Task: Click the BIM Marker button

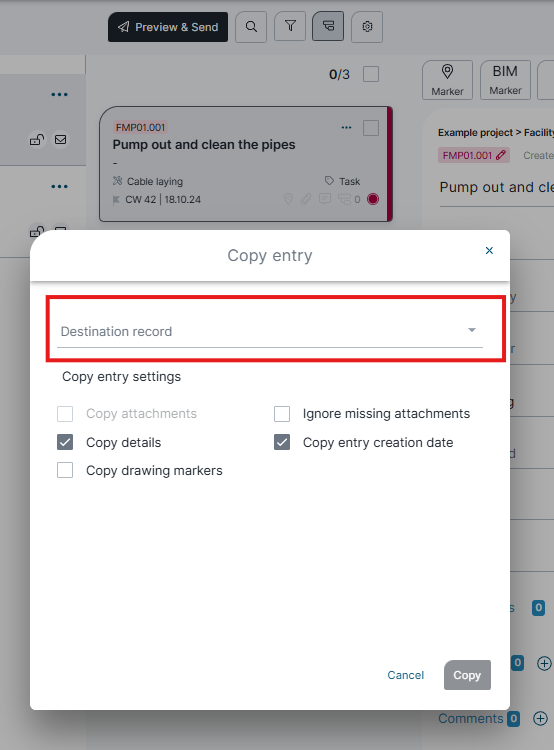Action: (x=505, y=80)
